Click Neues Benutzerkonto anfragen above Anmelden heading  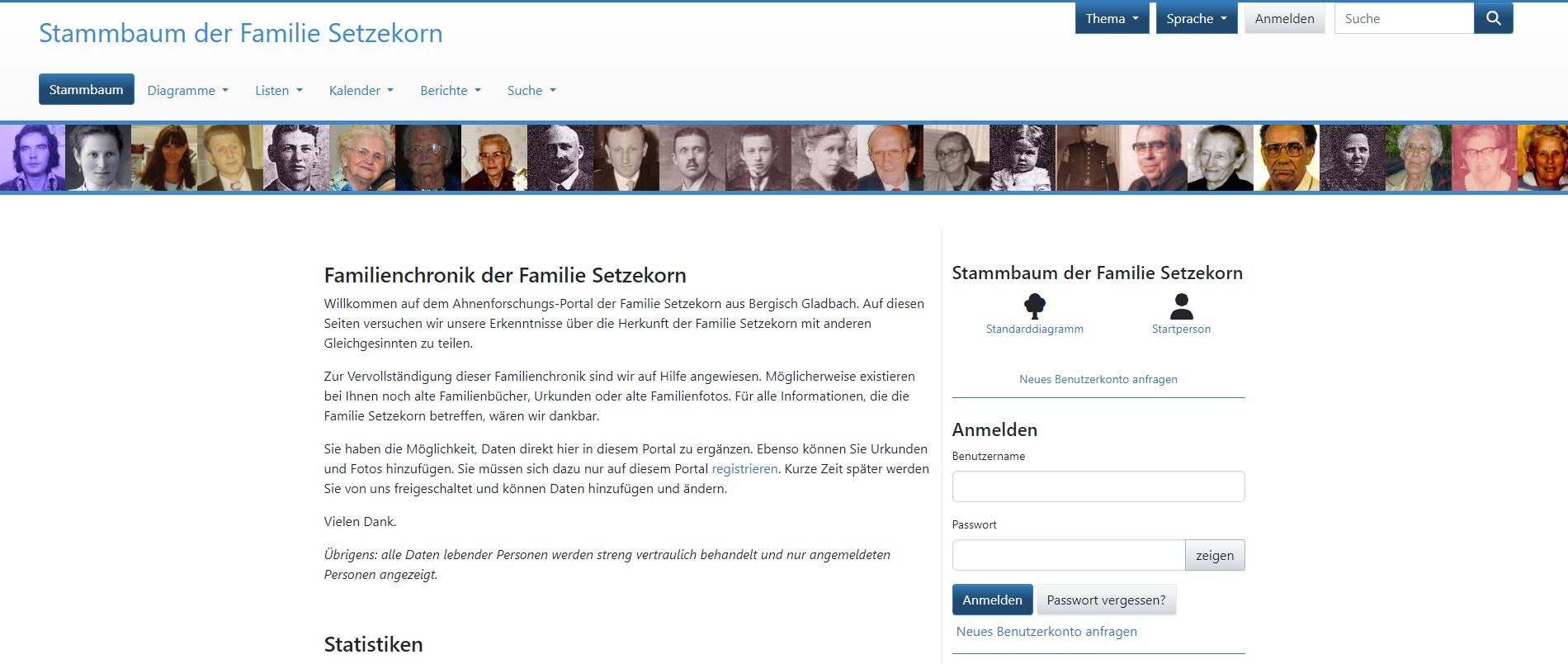(1098, 379)
